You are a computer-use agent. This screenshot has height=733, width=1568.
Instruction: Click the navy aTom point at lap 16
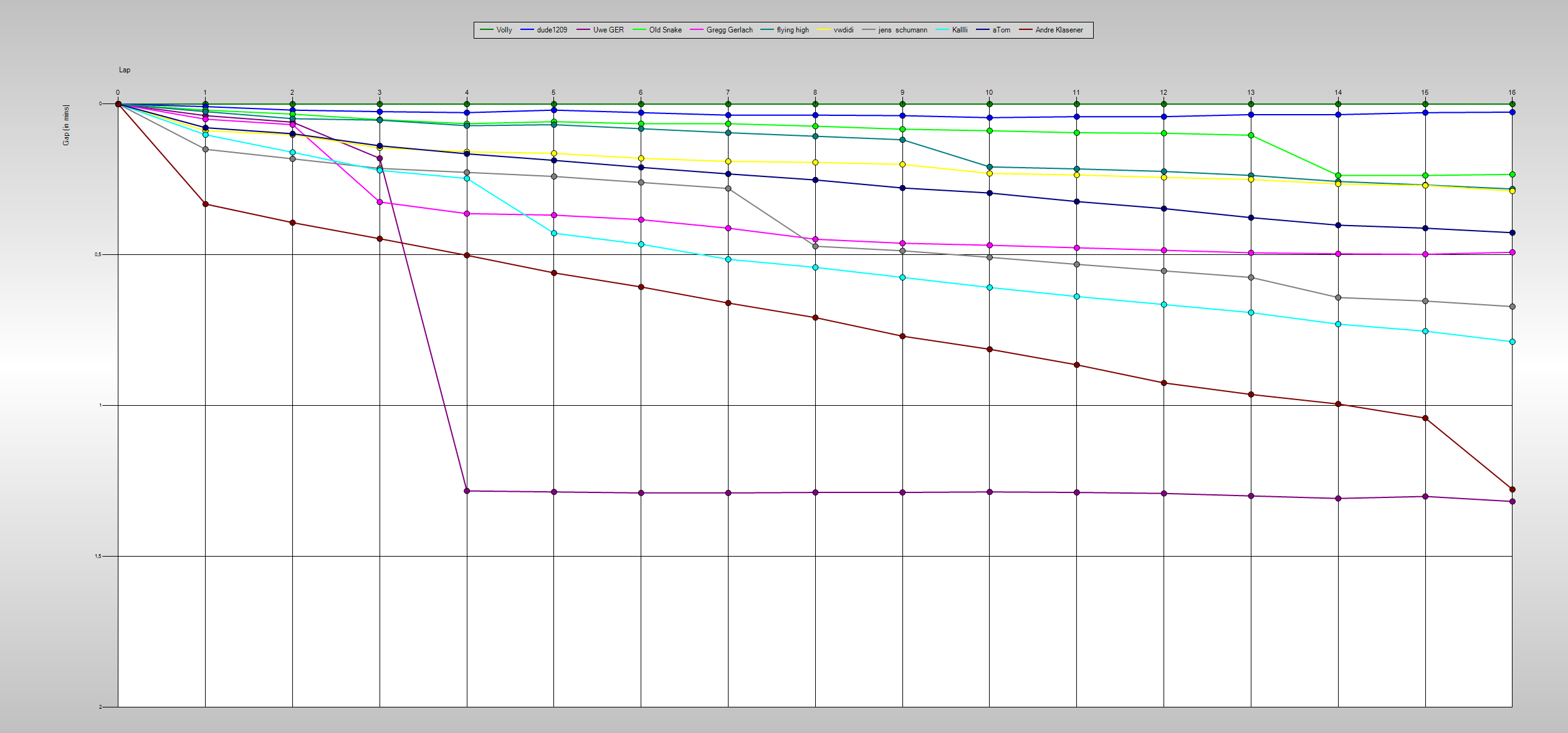click(1513, 232)
